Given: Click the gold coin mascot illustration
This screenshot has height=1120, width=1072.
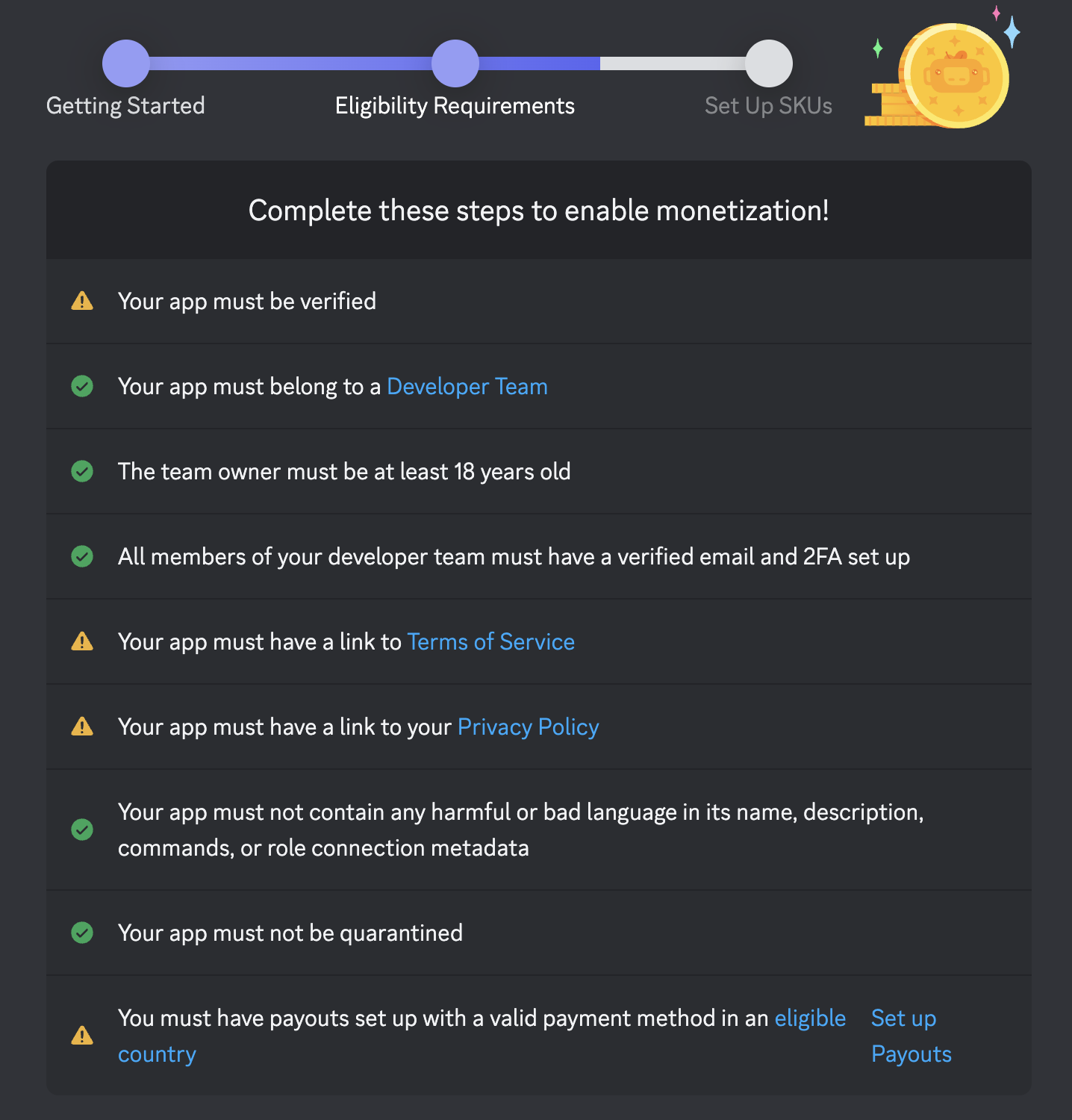Looking at the screenshot, I should coord(942,70).
